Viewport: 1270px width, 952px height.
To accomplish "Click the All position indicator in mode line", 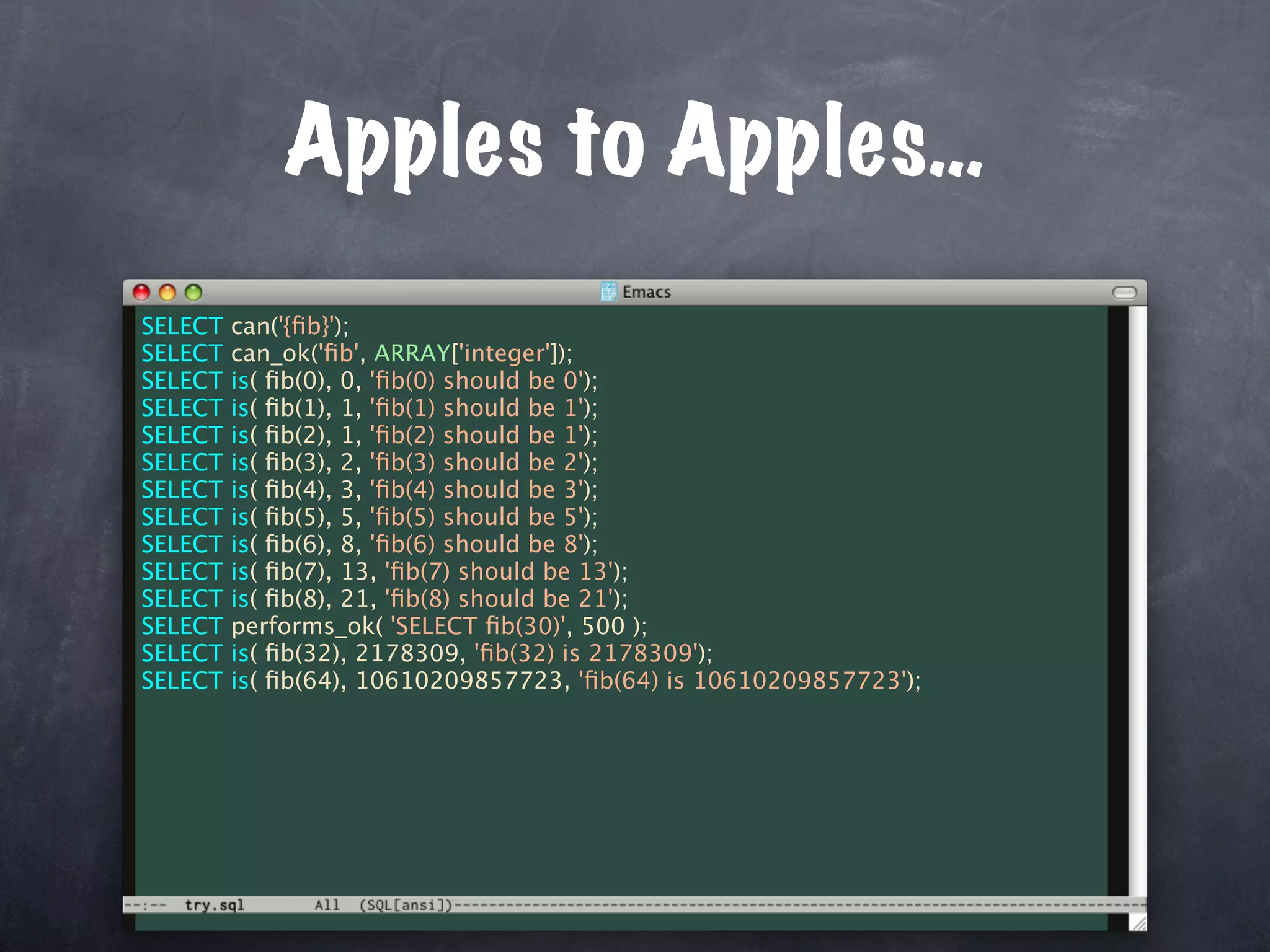I will [x=327, y=905].
